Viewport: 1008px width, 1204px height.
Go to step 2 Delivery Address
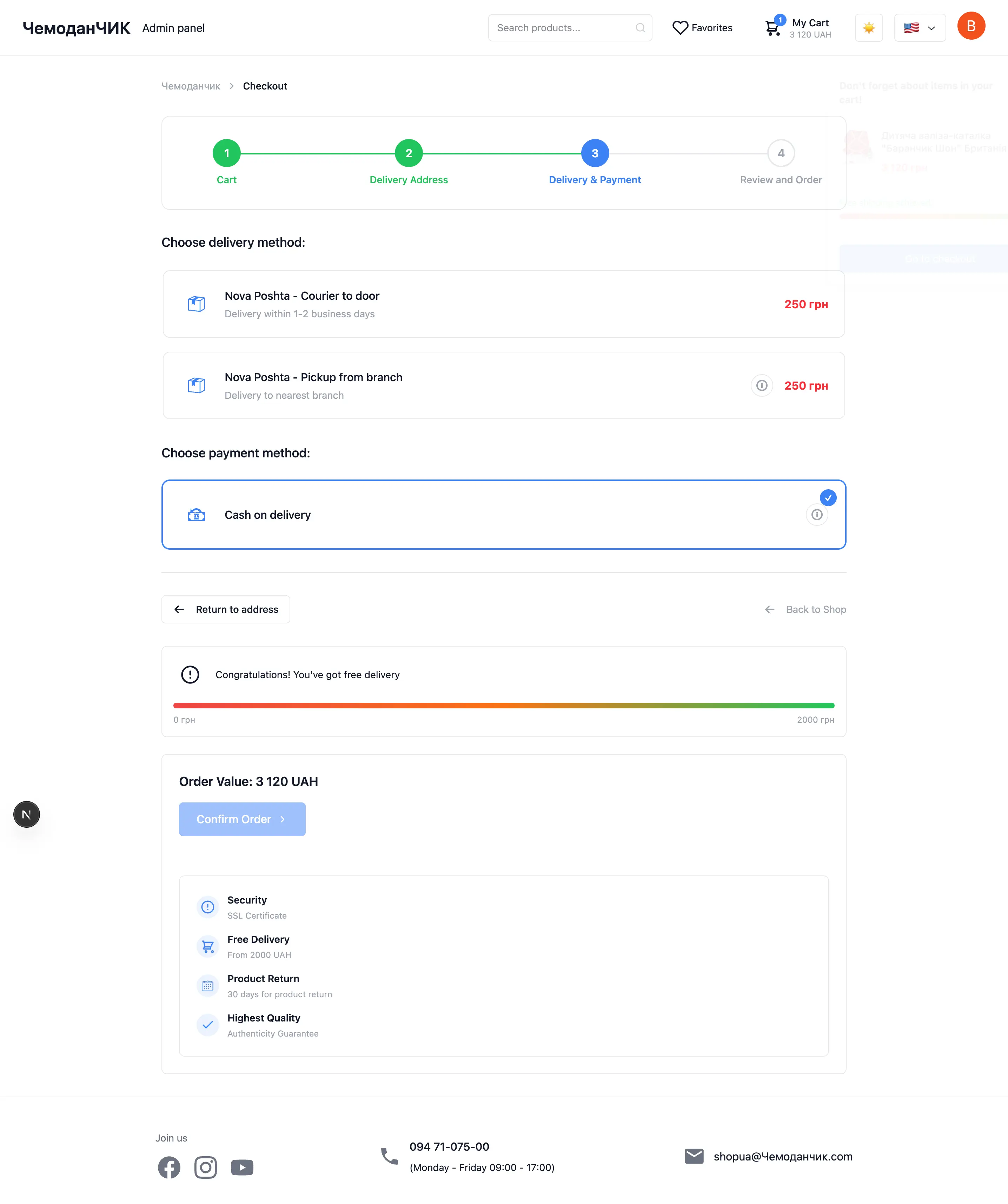[x=408, y=153]
